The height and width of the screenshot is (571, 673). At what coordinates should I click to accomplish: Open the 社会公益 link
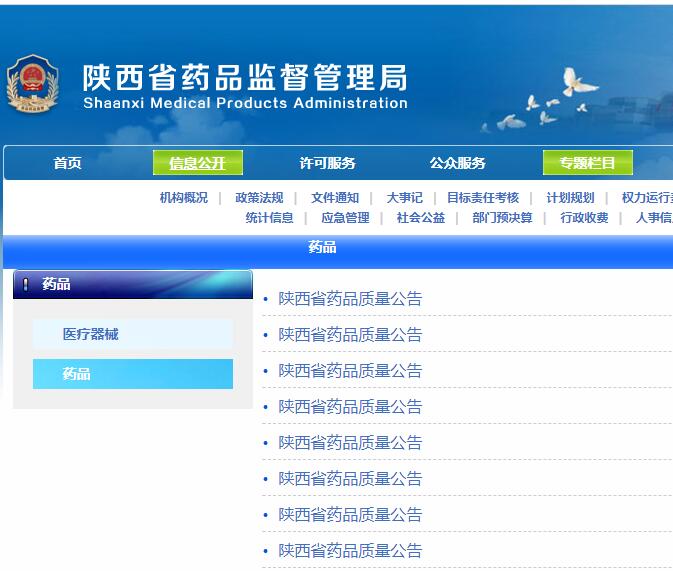421,218
